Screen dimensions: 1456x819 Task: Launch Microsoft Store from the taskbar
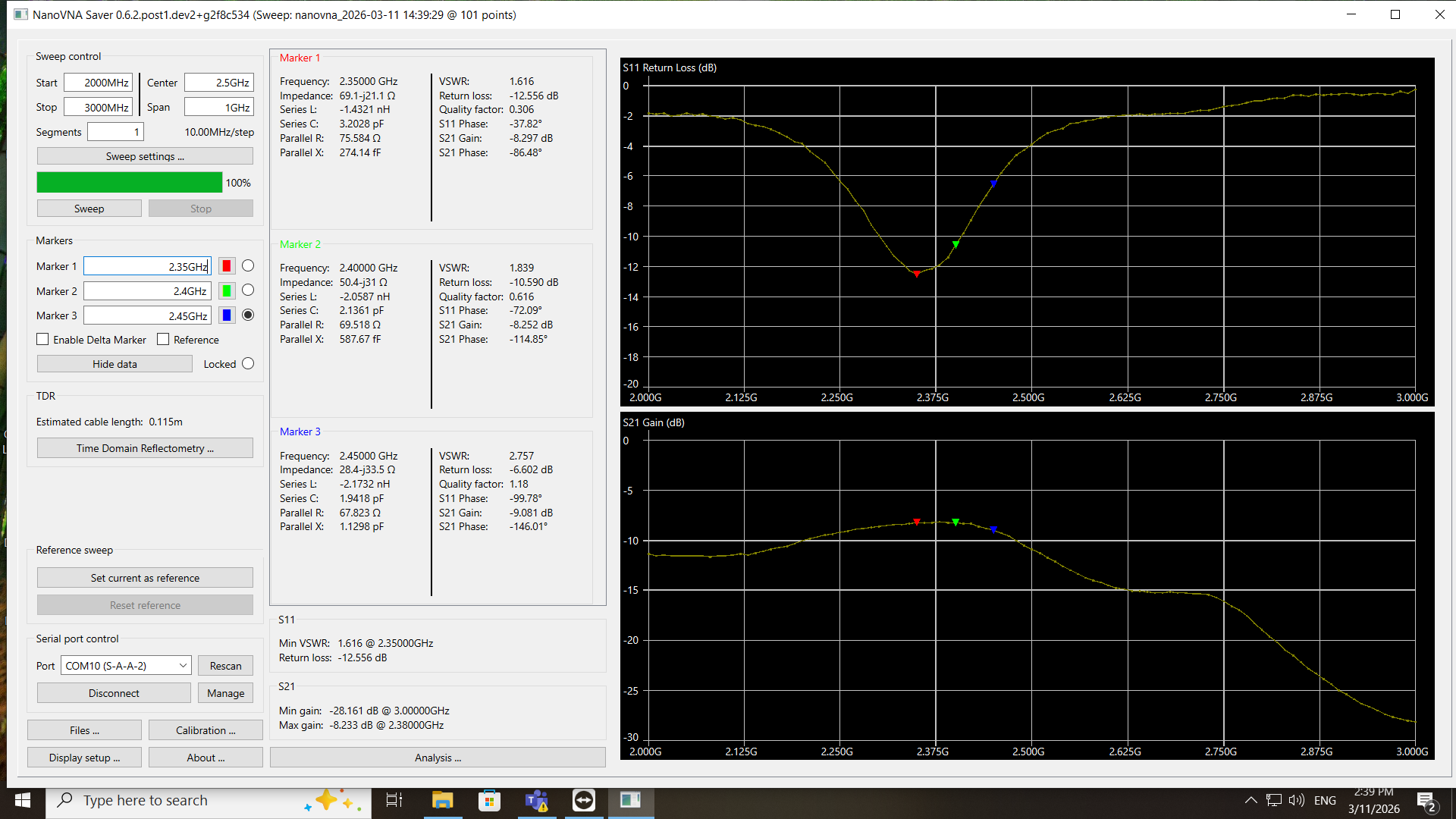(489, 800)
